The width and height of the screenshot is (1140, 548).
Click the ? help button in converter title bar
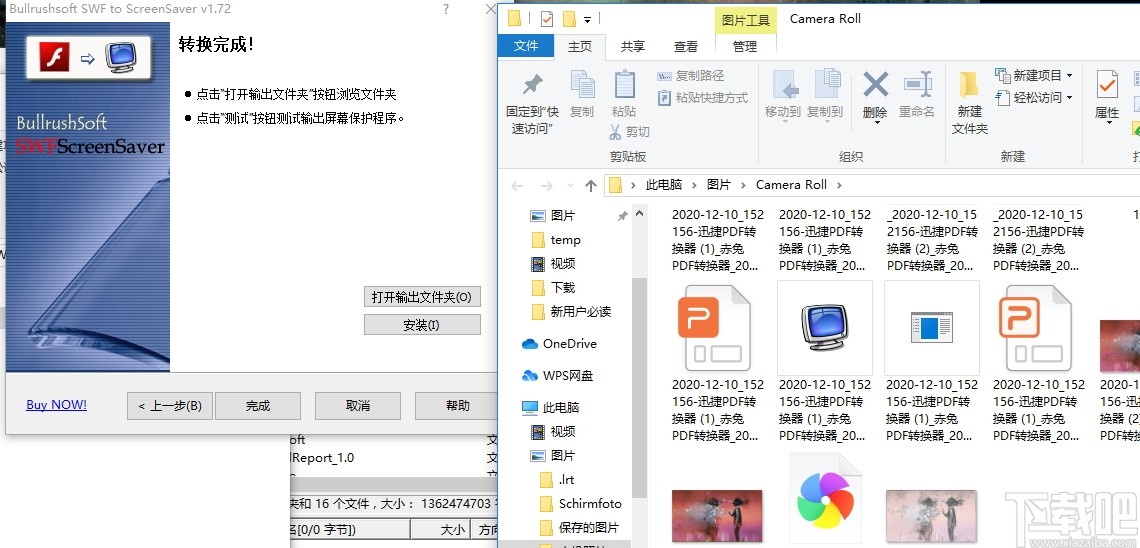446,9
